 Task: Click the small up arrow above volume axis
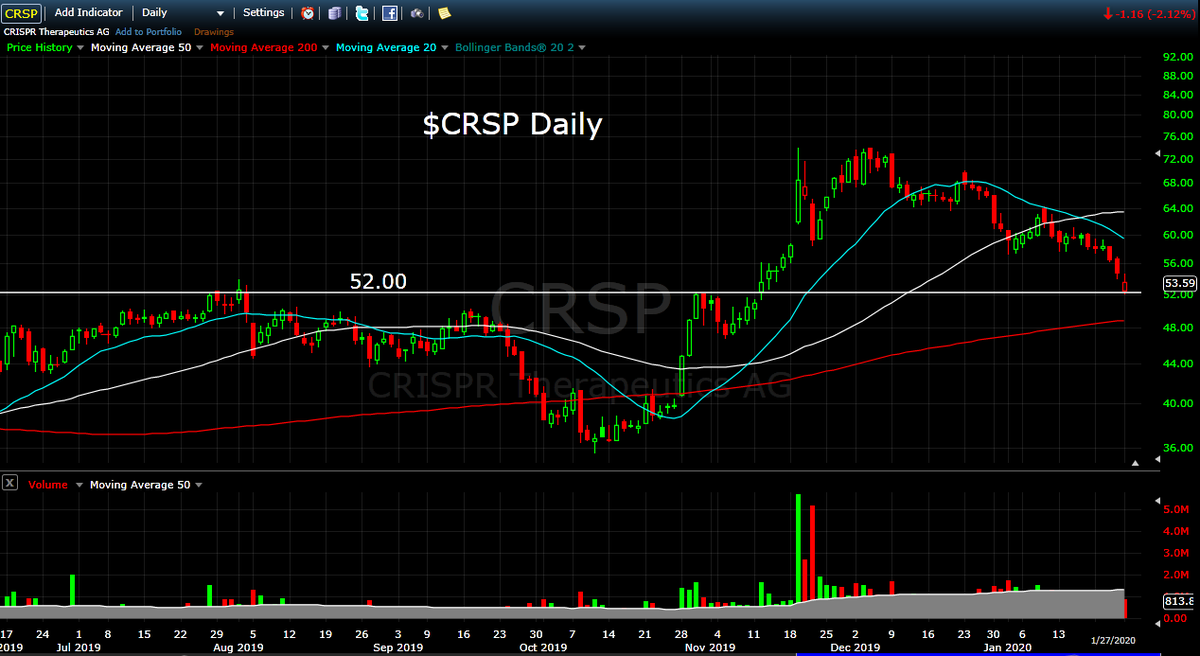[x=1135, y=463]
